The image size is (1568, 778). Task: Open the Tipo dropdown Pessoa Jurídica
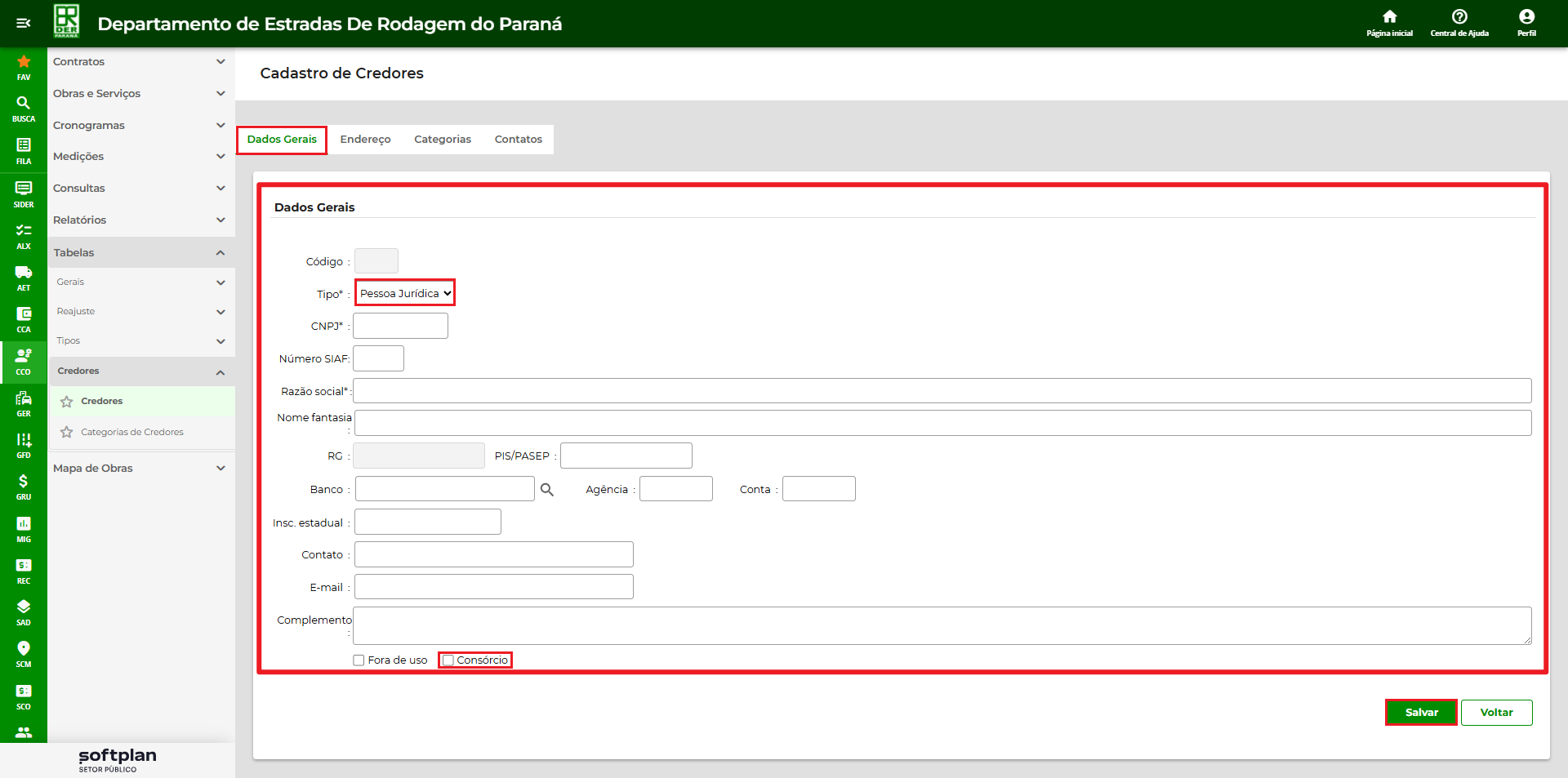(x=405, y=293)
